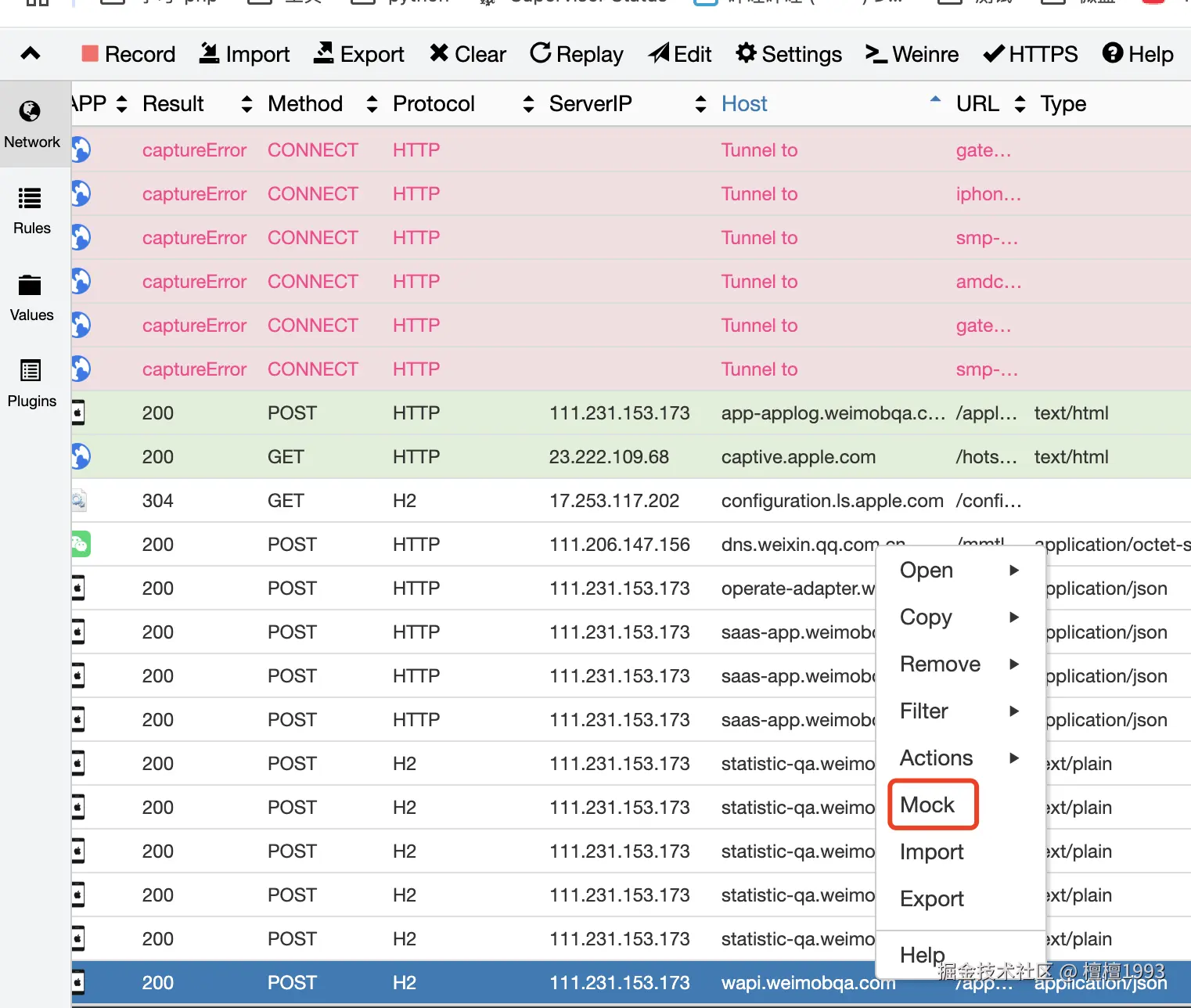Clear all captured sessions

[x=468, y=54]
